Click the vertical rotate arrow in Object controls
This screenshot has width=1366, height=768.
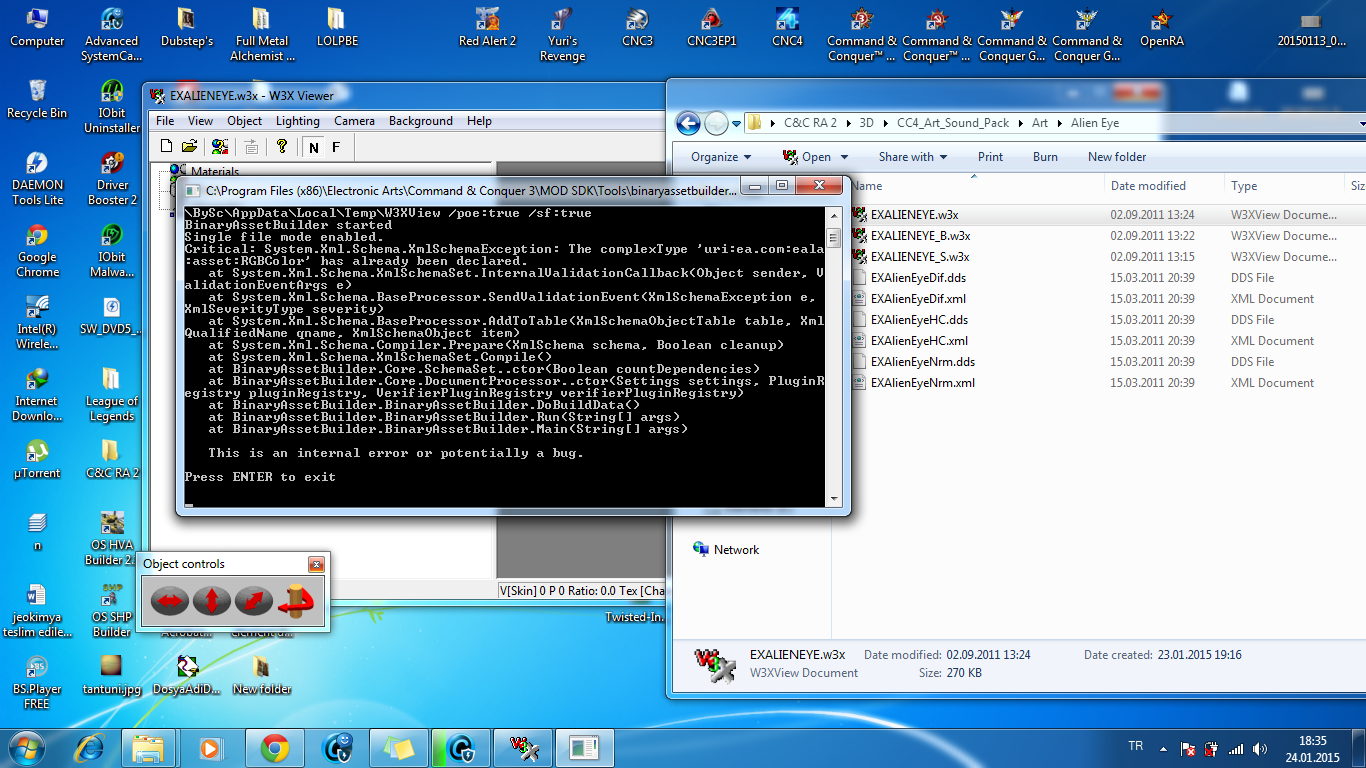click(212, 600)
